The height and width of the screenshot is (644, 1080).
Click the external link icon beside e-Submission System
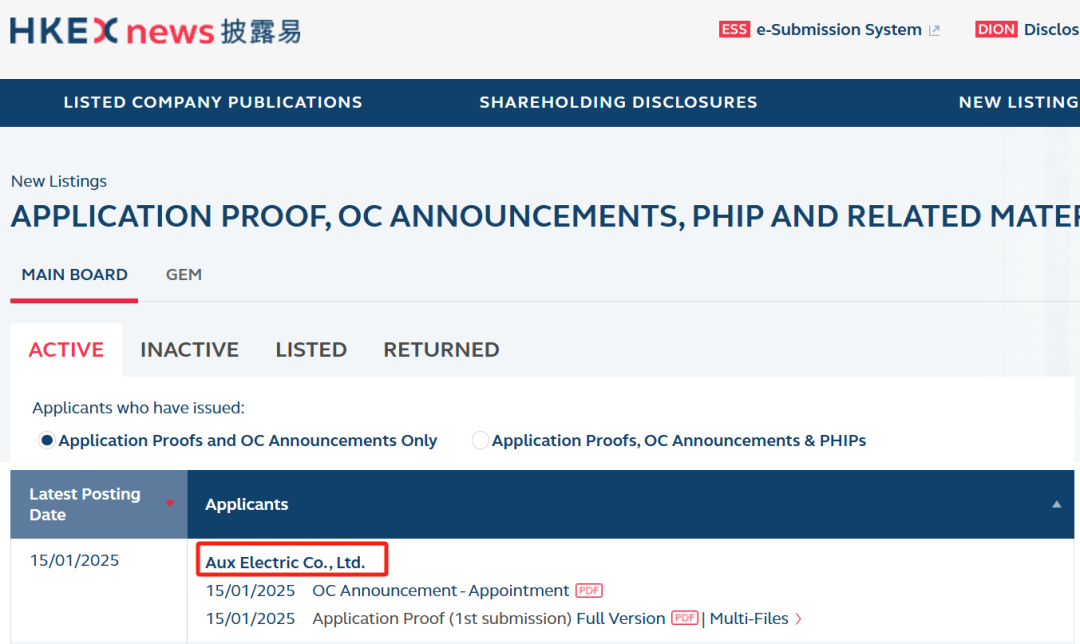pos(934,30)
